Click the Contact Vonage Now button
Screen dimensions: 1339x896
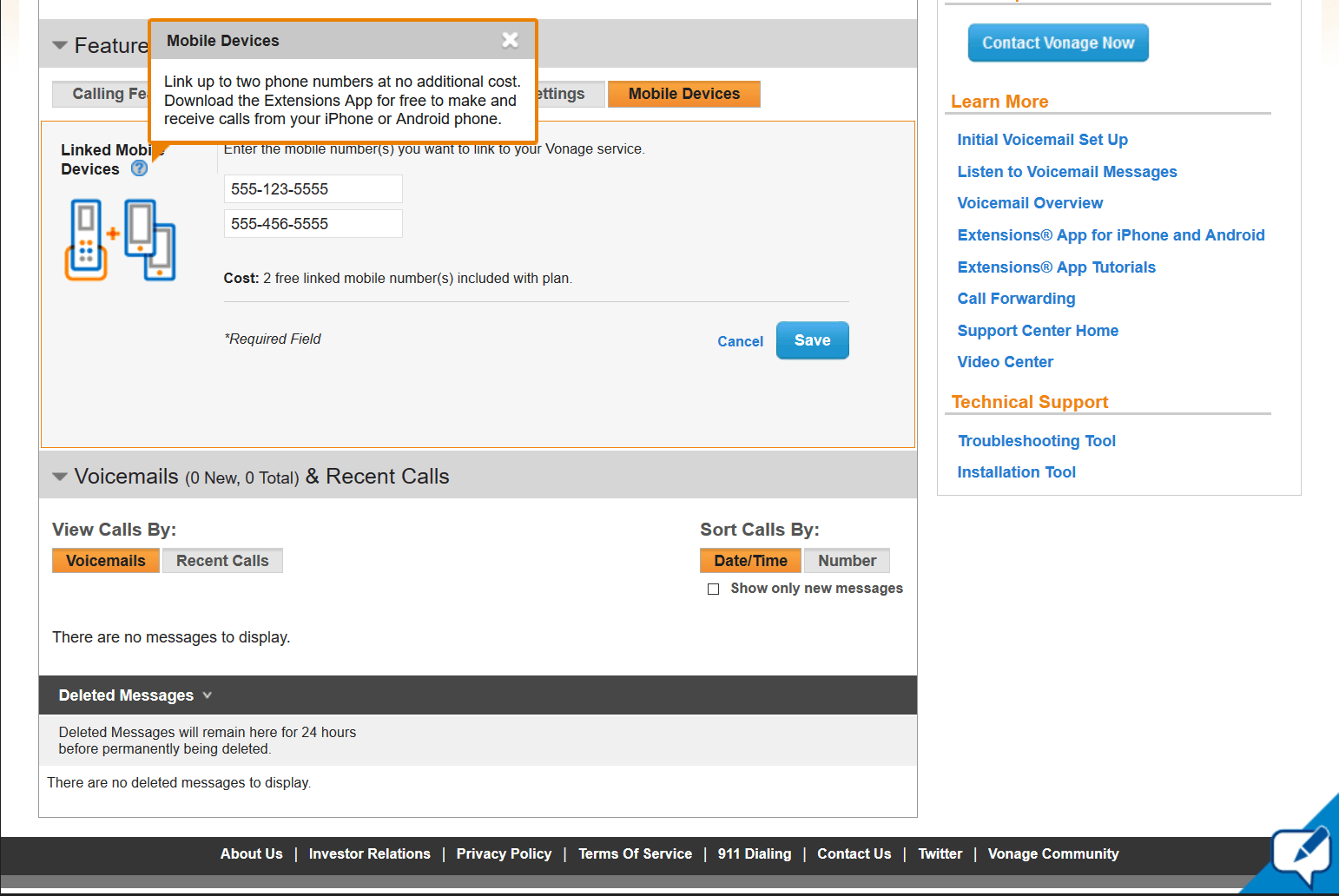[x=1059, y=43]
